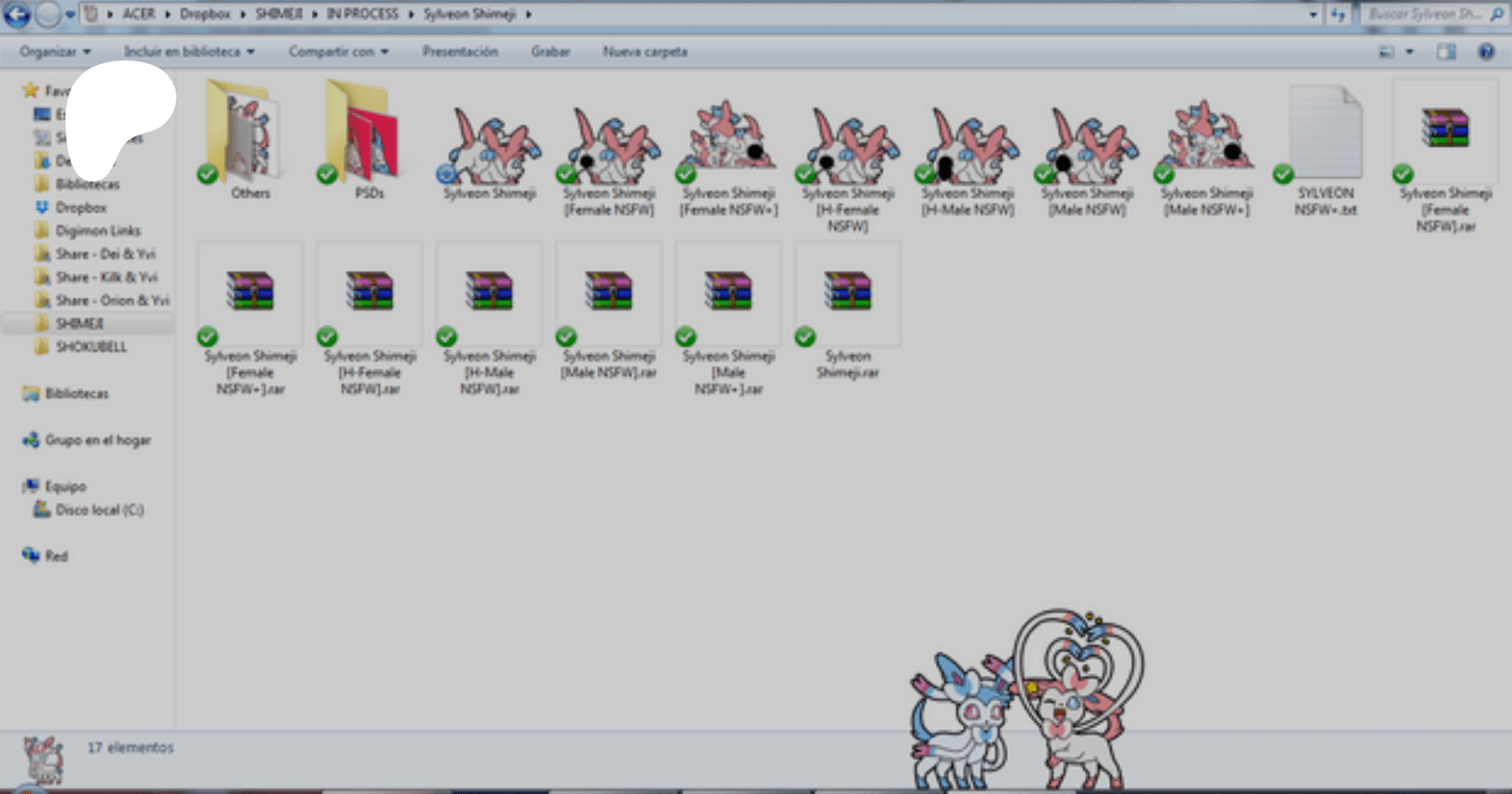
Task: Jump to SHIMEJI in the address breadcrumb
Action: pos(279,14)
